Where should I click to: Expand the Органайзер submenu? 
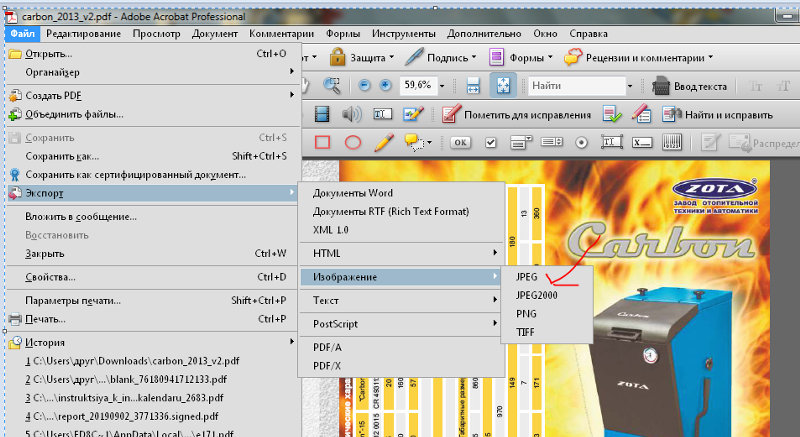pyautogui.click(x=152, y=72)
